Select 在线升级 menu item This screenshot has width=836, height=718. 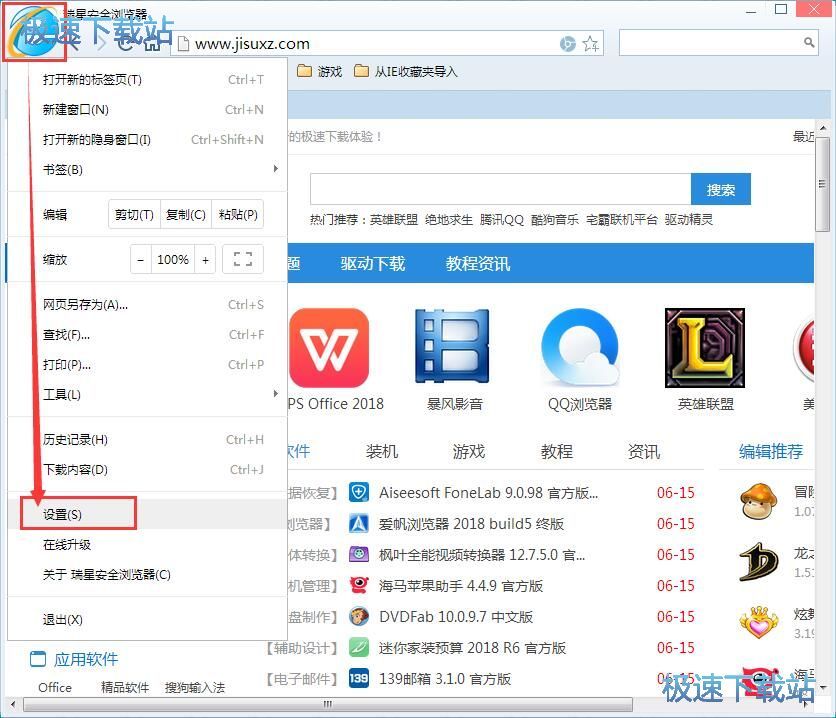pyautogui.click(x=147, y=545)
